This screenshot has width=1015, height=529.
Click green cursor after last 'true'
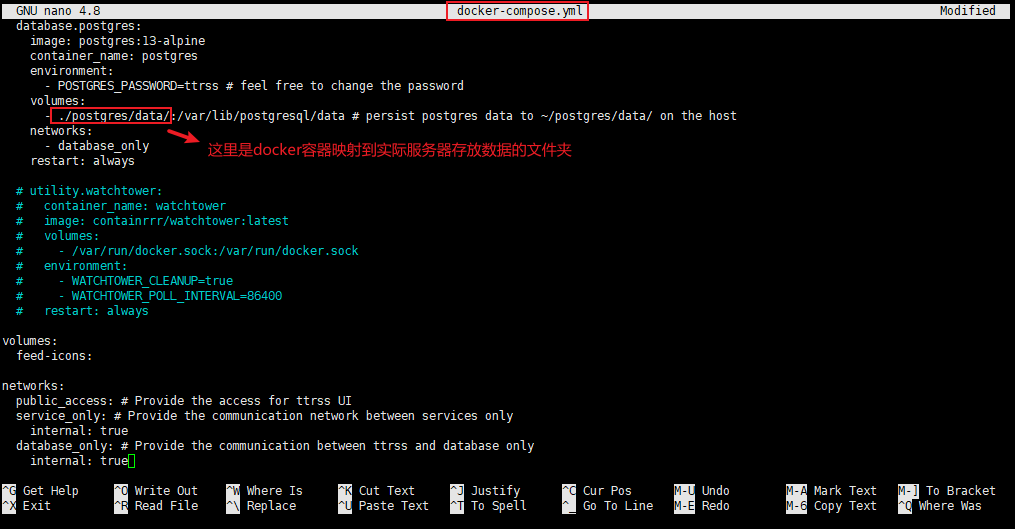[x=131, y=461]
